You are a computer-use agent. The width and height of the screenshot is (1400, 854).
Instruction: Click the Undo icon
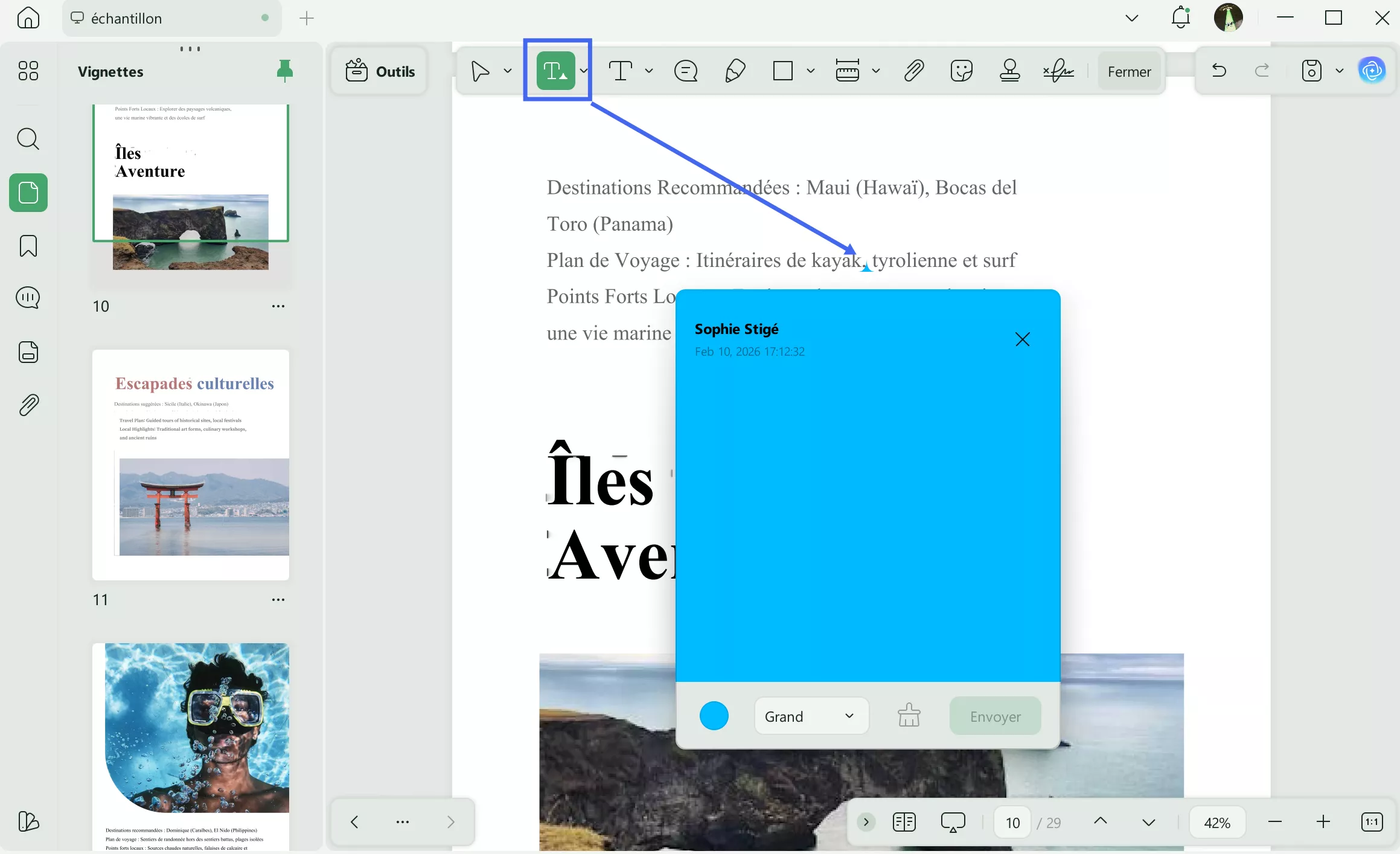(1218, 71)
